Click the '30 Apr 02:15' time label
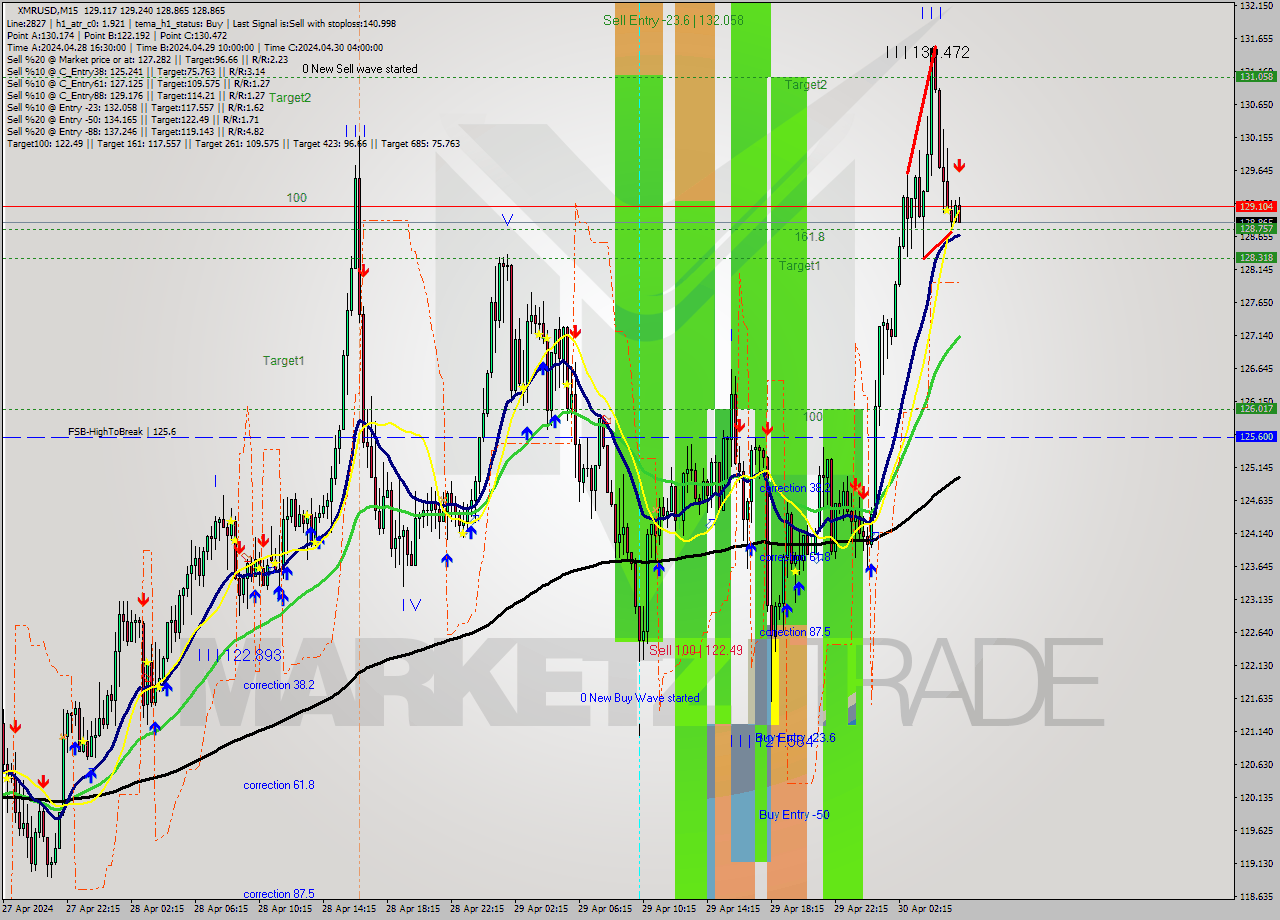Viewport: 1280px width, 920px height. [925, 910]
